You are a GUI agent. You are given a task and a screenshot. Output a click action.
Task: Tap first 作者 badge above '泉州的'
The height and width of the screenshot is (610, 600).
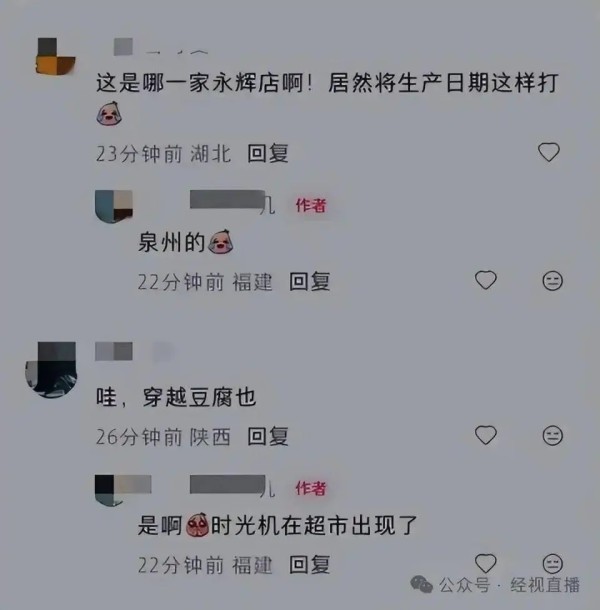click(311, 205)
